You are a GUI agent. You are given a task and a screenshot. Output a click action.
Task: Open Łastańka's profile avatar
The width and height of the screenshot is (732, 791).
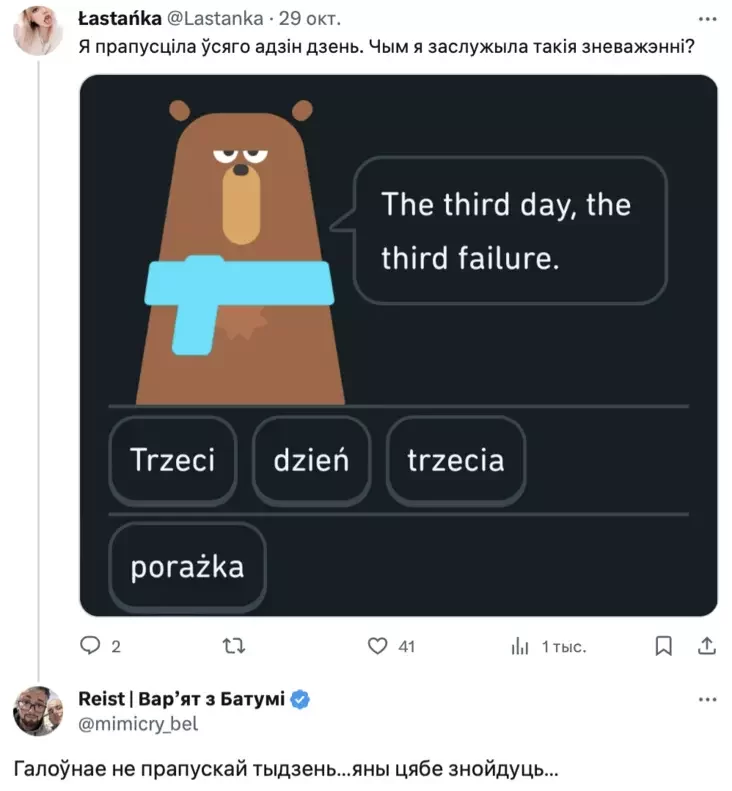click(x=38, y=31)
